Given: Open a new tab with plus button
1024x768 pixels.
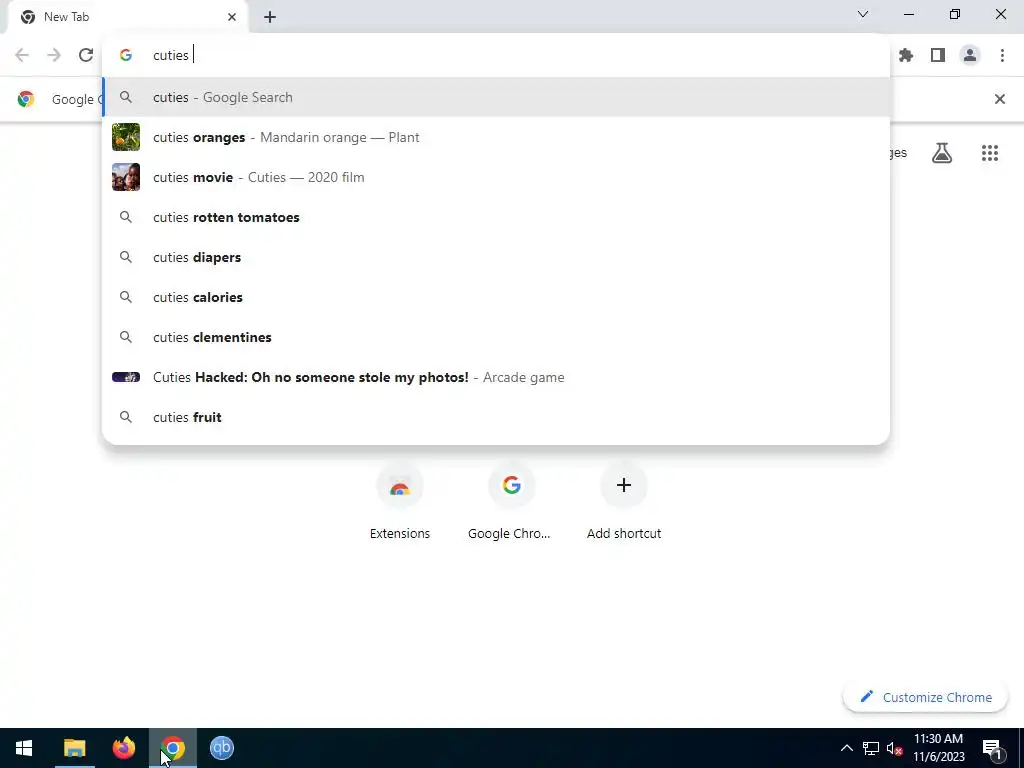Looking at the screenshot, I should tap(270, 17).
